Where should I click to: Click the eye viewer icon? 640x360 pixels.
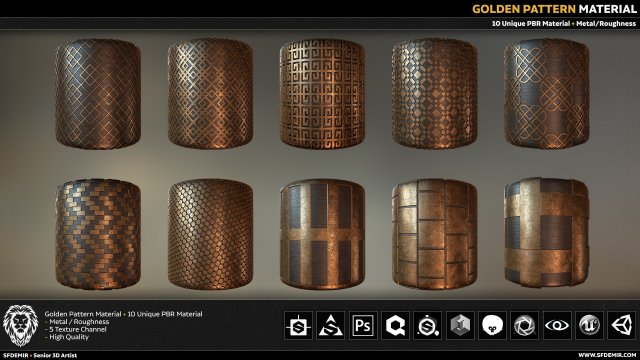coord(557,325)
